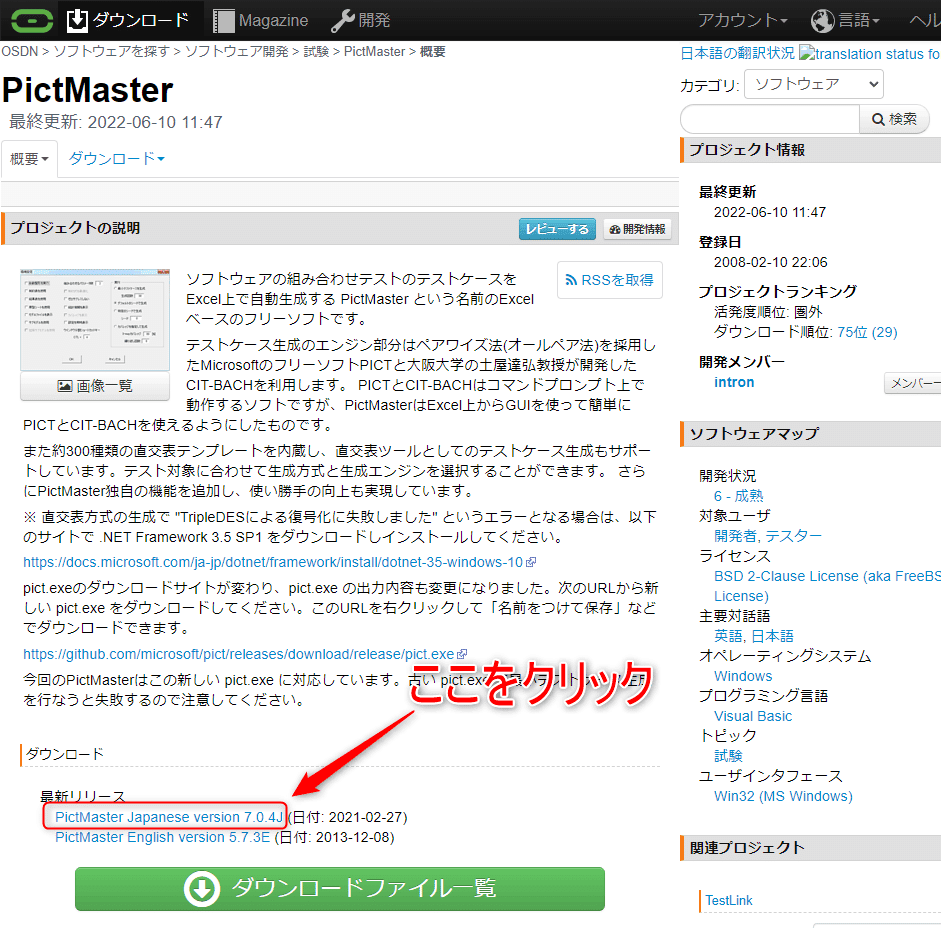Click magnifier icon in 検索 button
The width and height of the screenshot is (941, 928).
878,119
